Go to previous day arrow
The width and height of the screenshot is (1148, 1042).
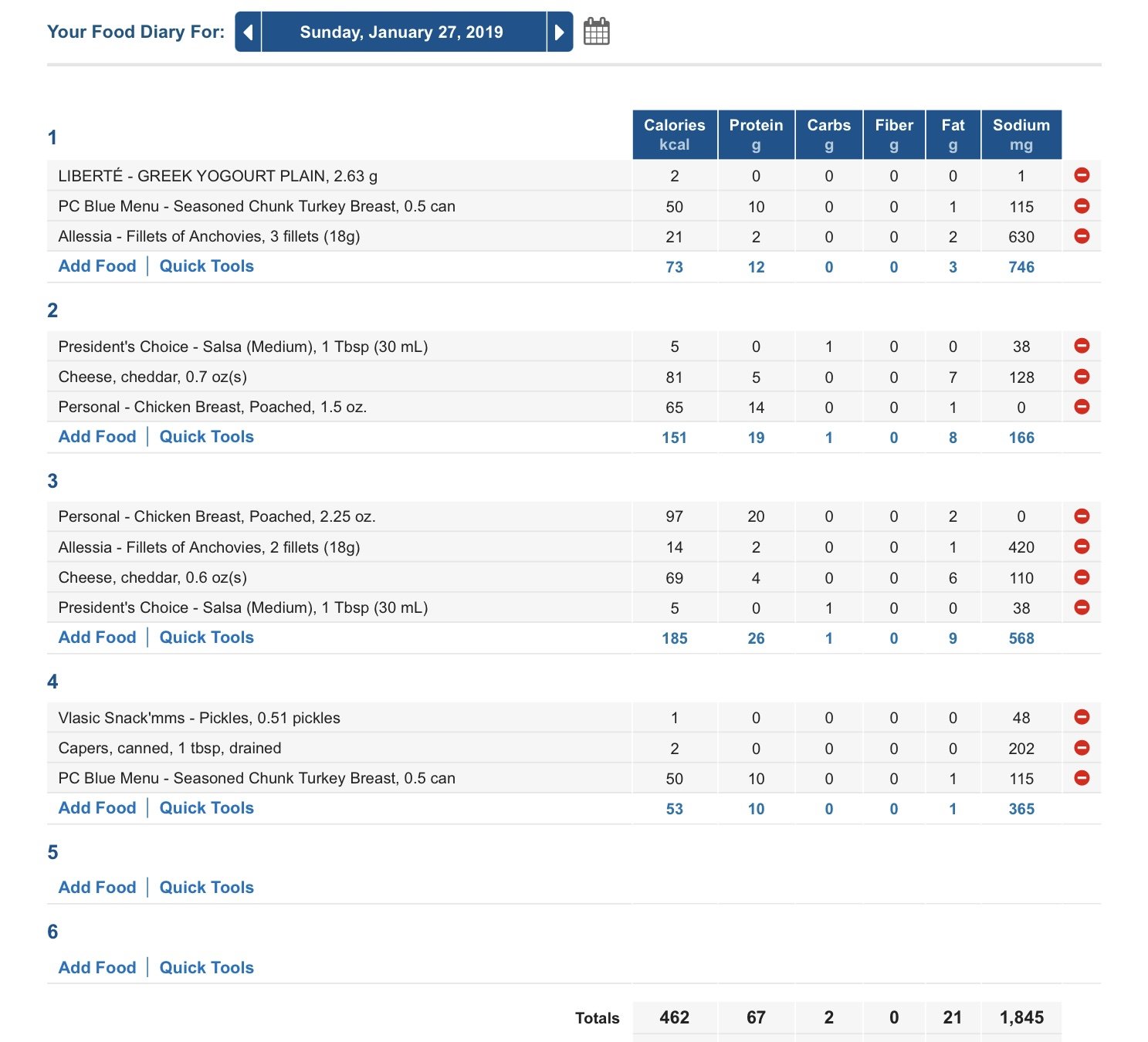coord(248,32)
